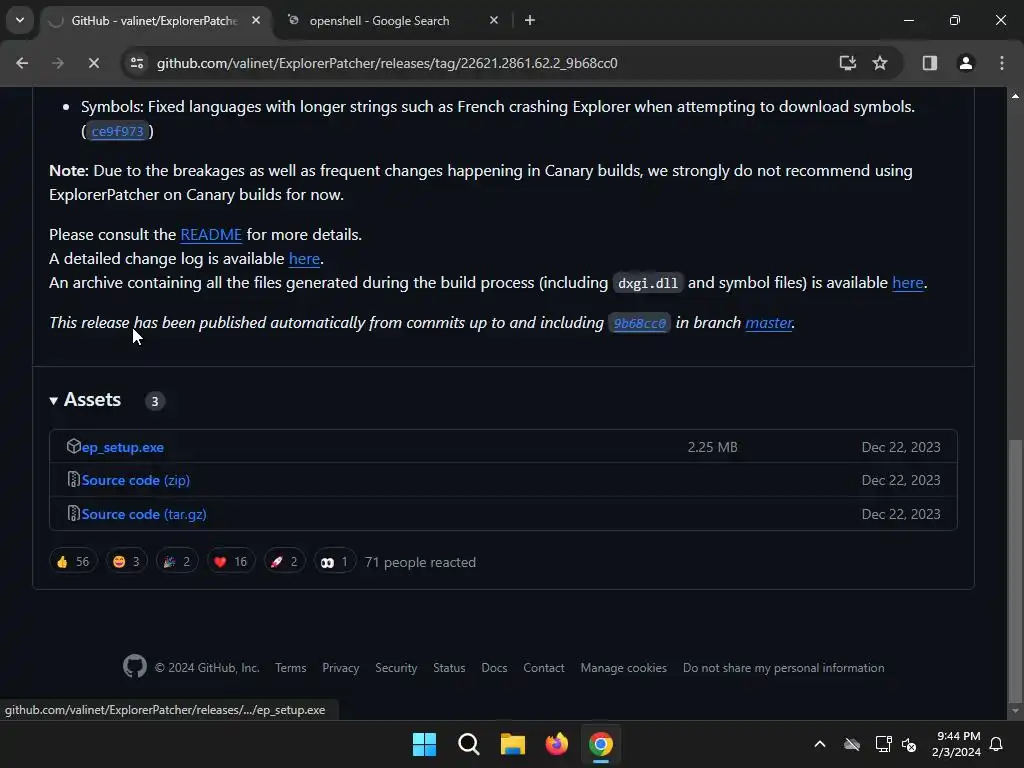Open the build archive here link
Screen dimensions: 1024x768
[x=908, y=283]
